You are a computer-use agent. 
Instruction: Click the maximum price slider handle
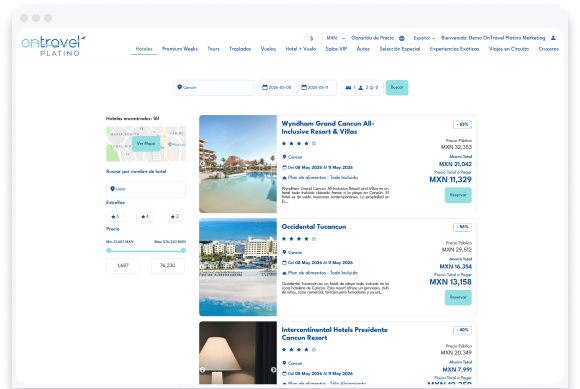click(x=183, y=250)
